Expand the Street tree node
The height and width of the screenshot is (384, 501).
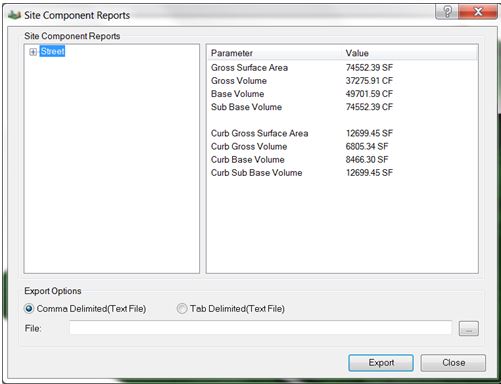(33, 52)
